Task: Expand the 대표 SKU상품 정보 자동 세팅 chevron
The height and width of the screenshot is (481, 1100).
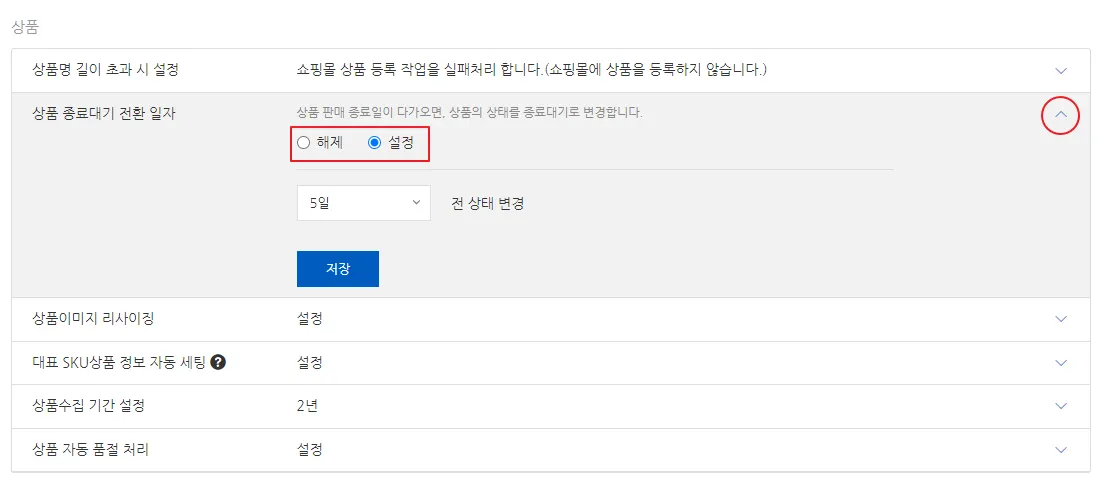Action: tap(1061, 362)
